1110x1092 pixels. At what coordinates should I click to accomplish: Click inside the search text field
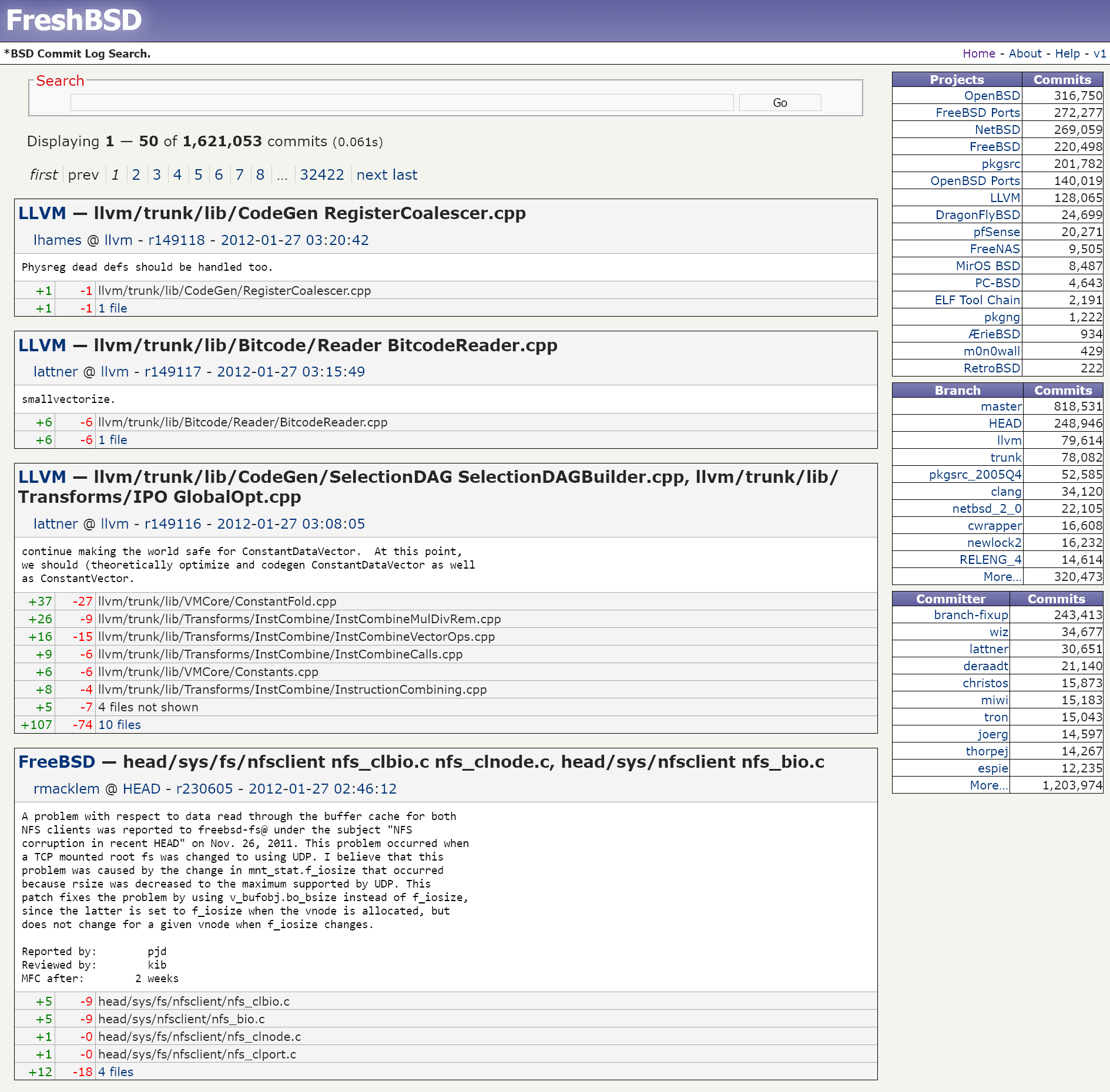point(401,103)
